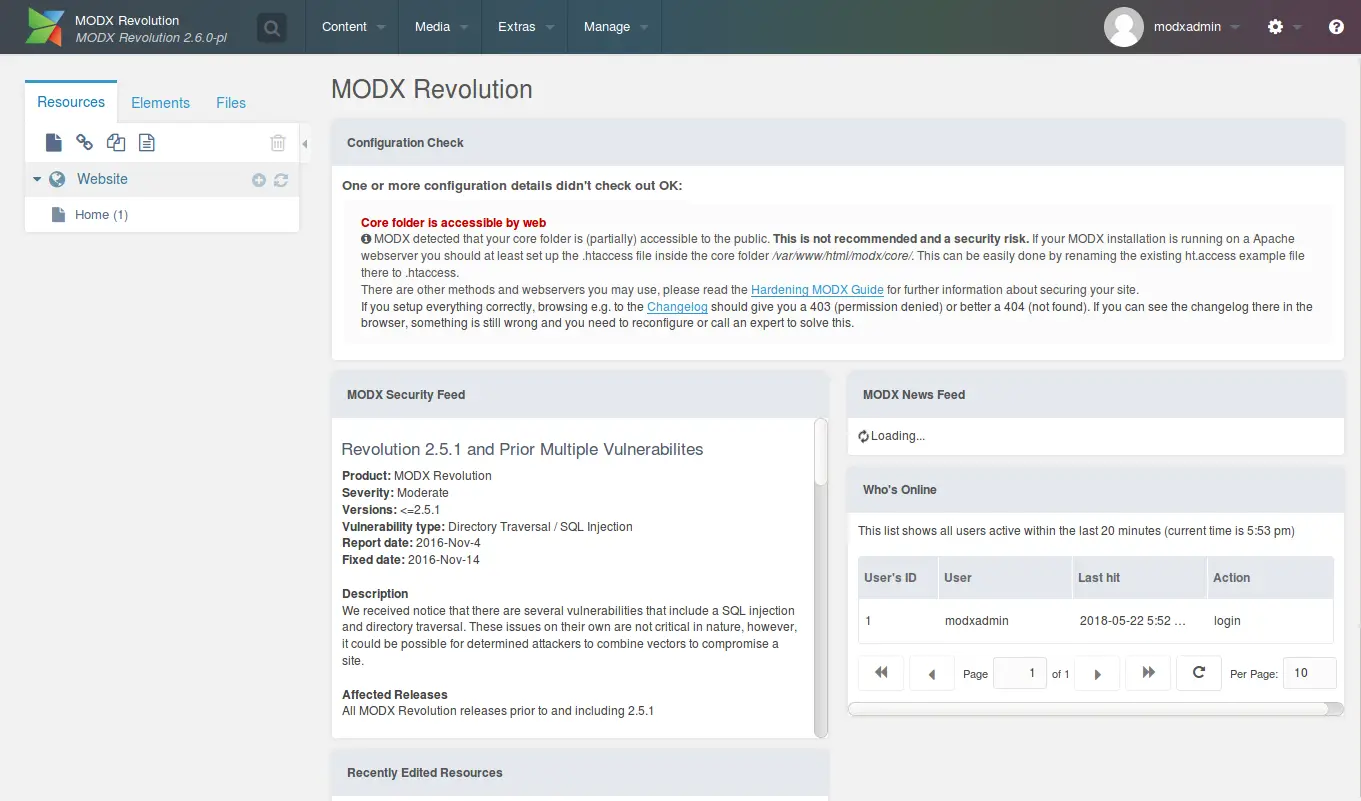Expand the modxadmin user dropdown arrow
The width and height of the screenshot is (1361, 801).
tap(1236, 28)
